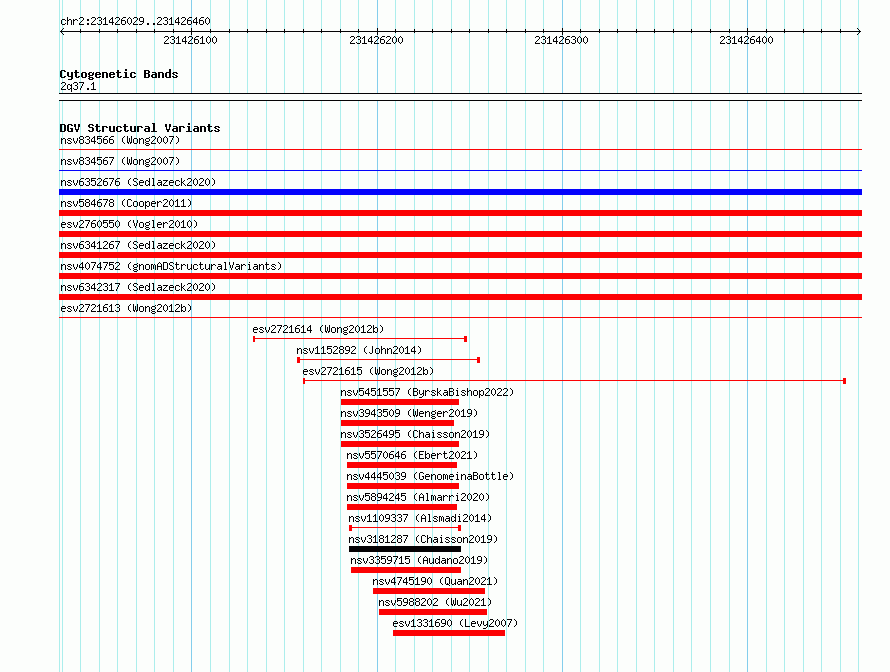
Task: Select the nsv3943509 (Wenger2019) label
Action: point(409,413)
